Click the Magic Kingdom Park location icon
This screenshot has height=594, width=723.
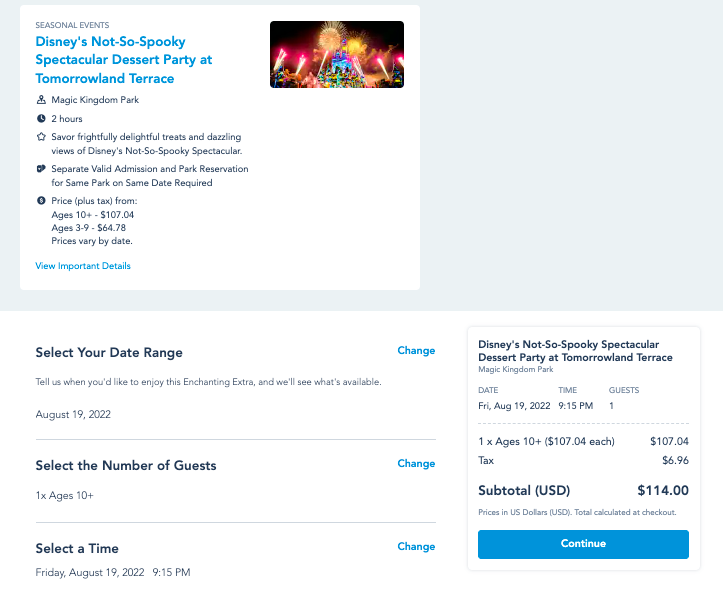(x=41, y=100)
